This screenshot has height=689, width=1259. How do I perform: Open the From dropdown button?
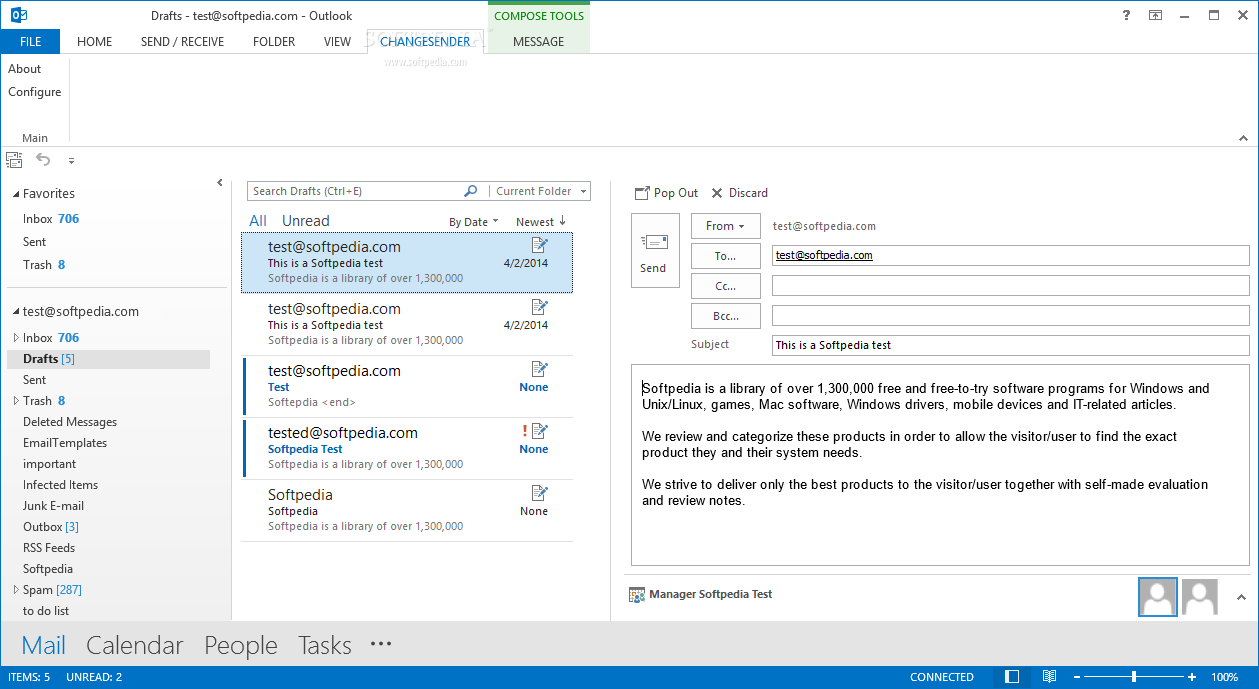click(x=725, y=226)
